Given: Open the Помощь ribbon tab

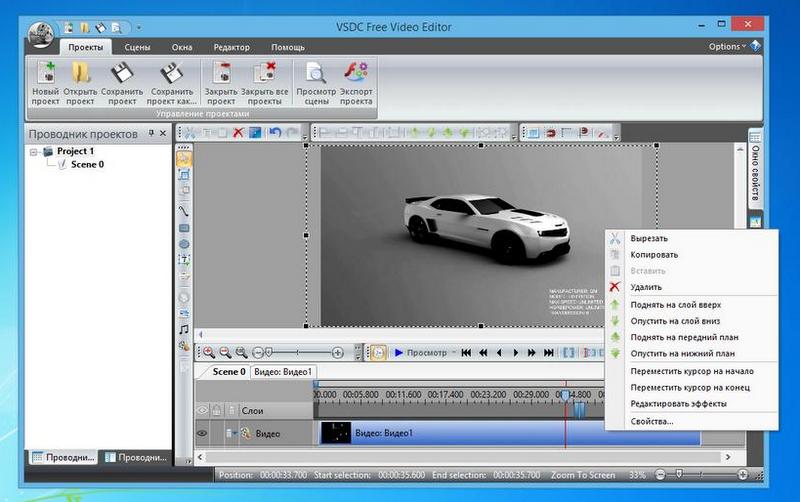Looking at the screenshot, I should (x=288, y=47).
